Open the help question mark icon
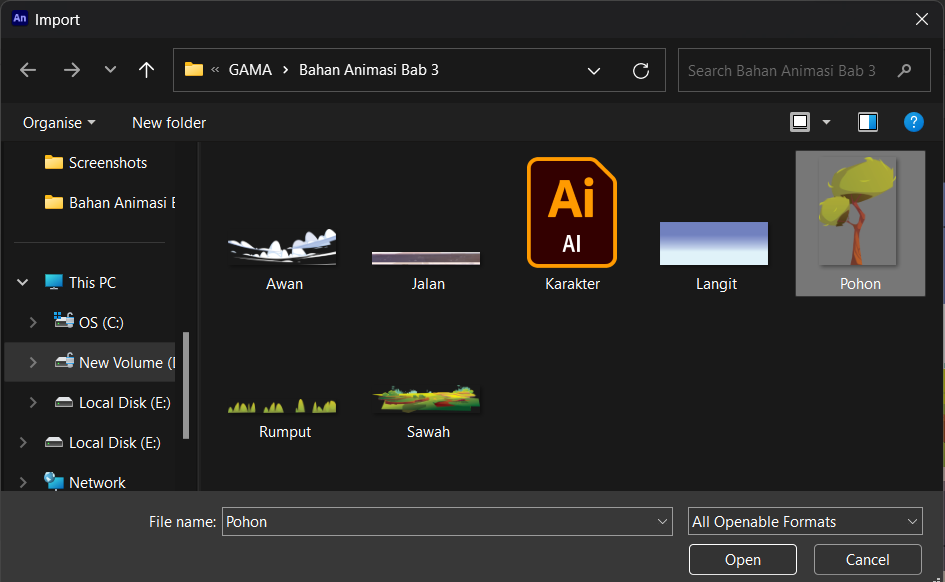The width and height of the screenshot is (945, 582). pos(914,122)
